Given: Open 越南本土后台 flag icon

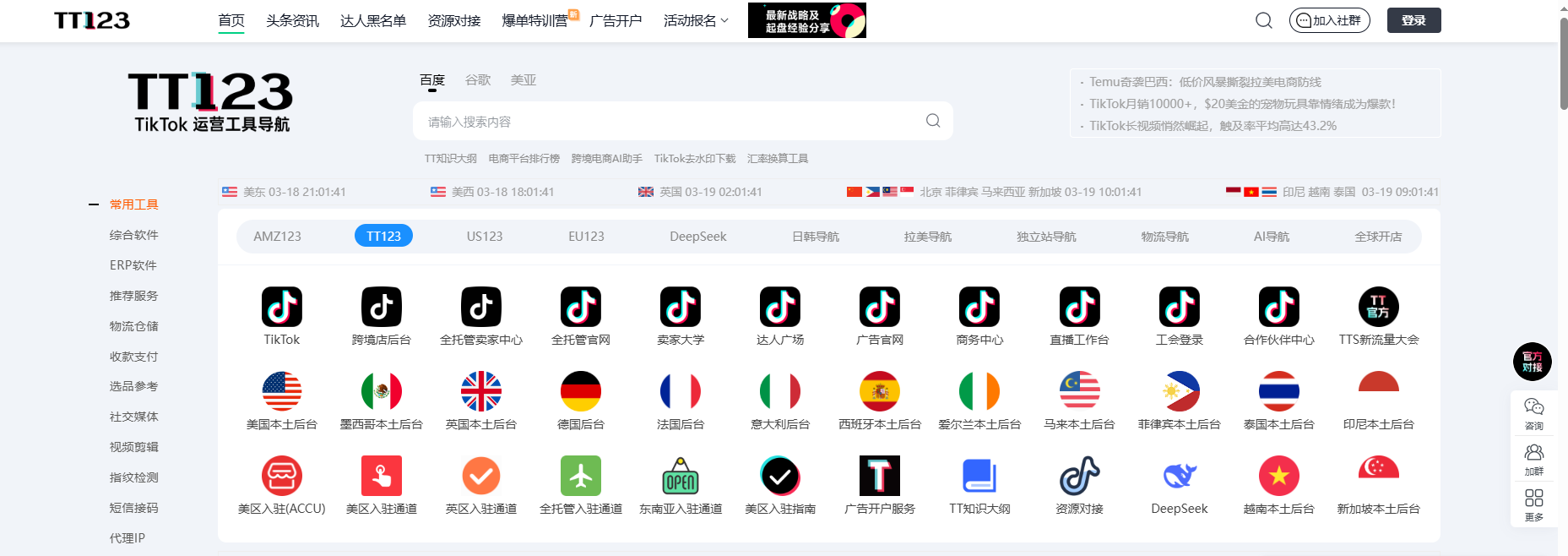Looking at the screenshot, I should (x=1279, y=476).
